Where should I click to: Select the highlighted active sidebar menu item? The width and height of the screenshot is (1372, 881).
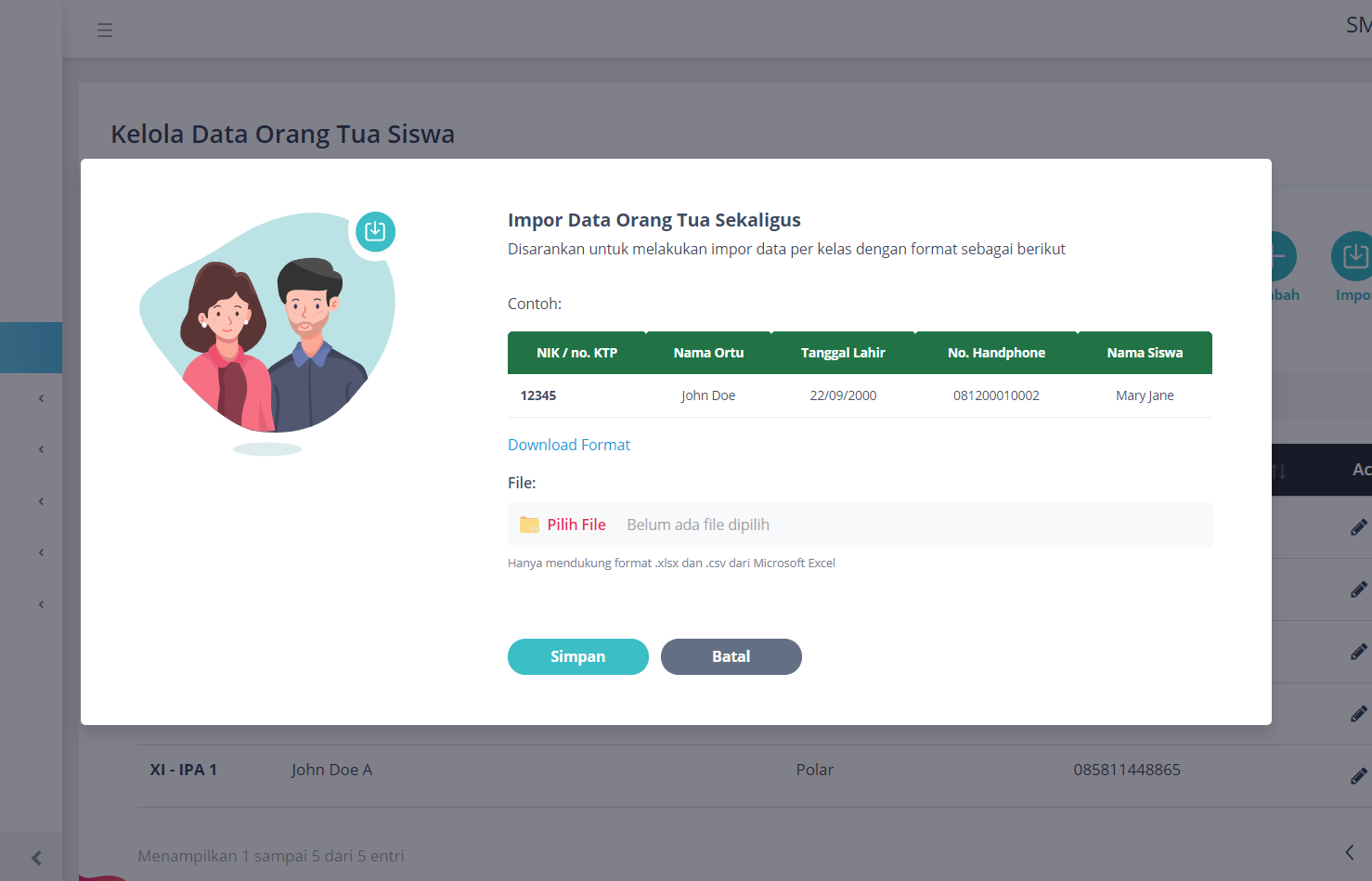pyautogui.click(x=31, y=347)
